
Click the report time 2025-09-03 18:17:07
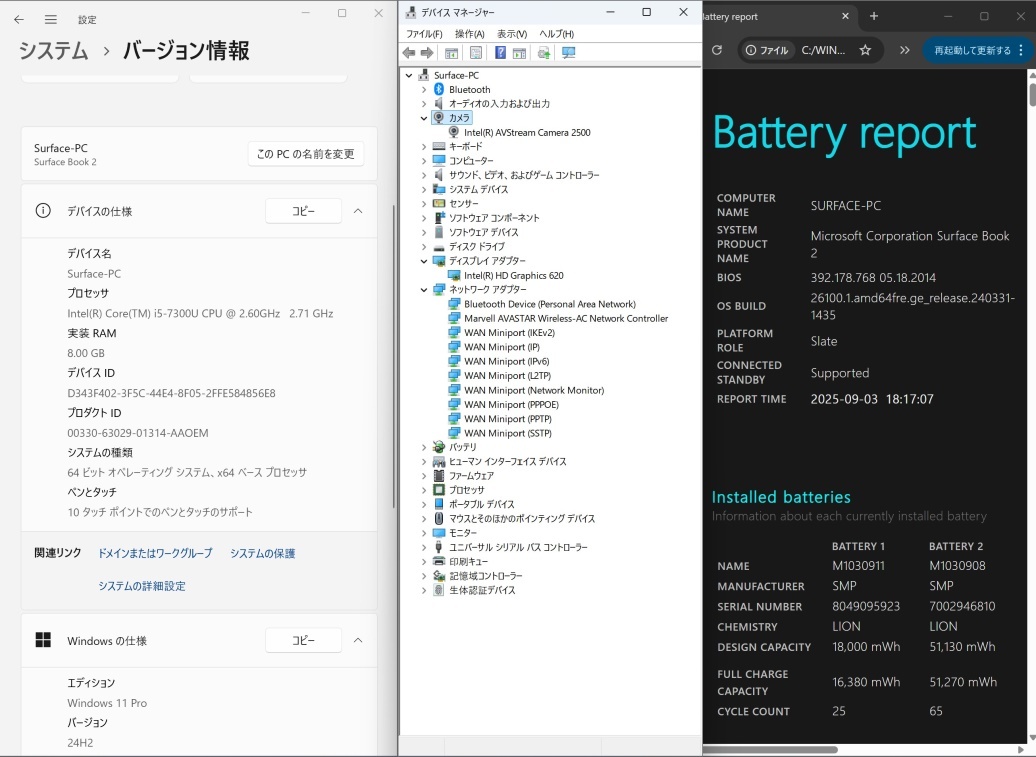872,399
